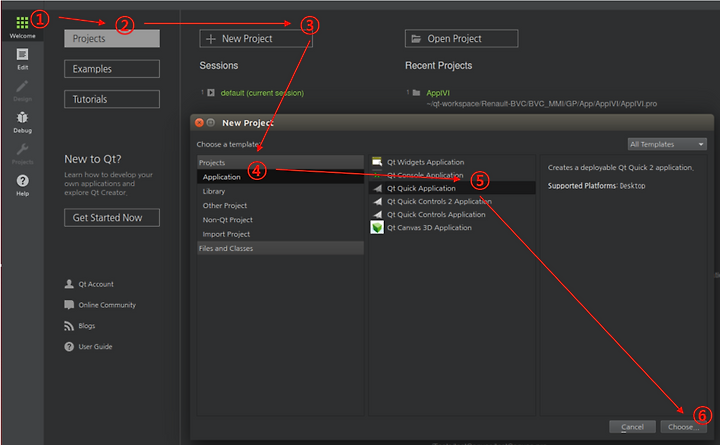The height and width of the screenshot is (445, 720).
Task: Close the New Project dialog
Action: [x=199, y=123]
